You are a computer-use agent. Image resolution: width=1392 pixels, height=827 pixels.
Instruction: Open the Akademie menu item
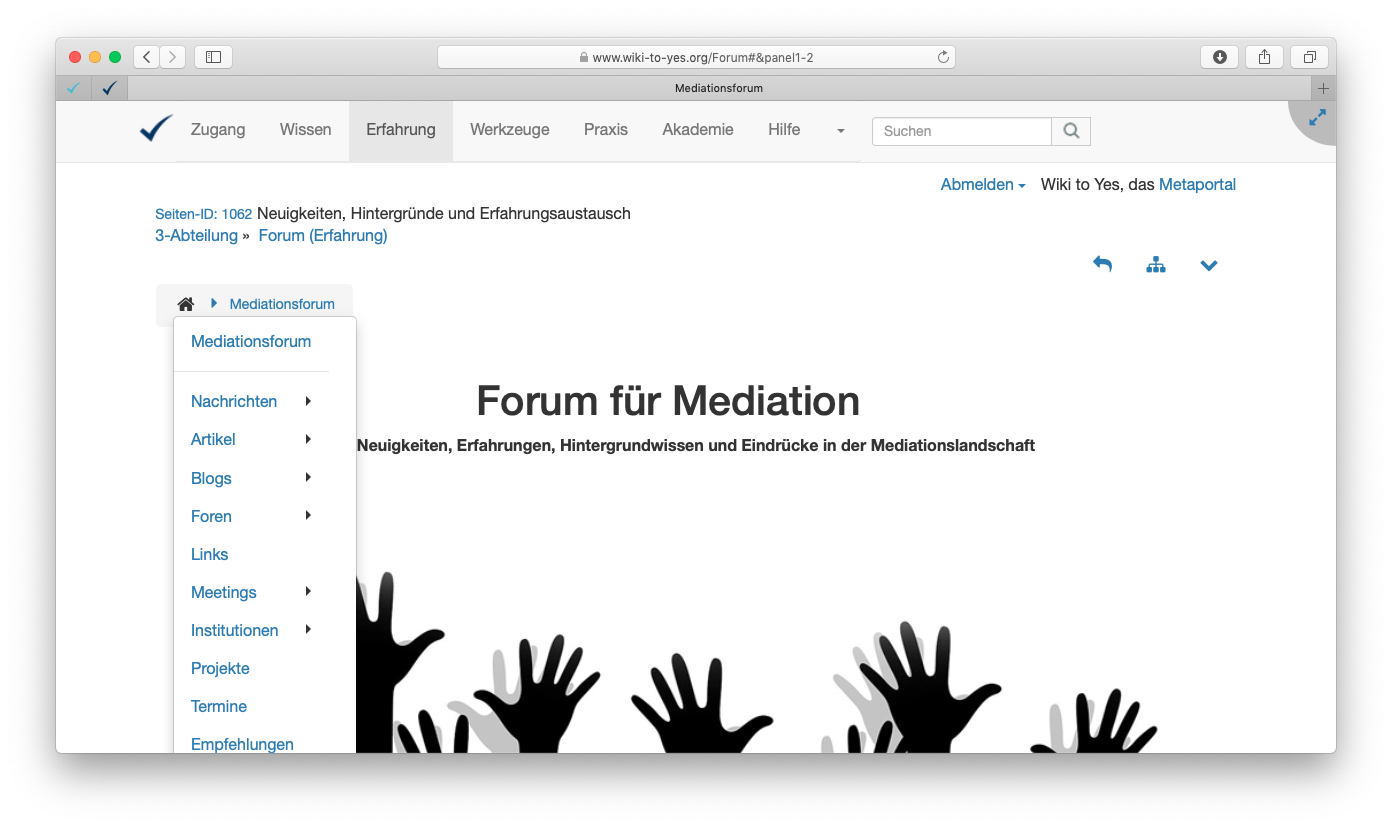pos(697,130)
